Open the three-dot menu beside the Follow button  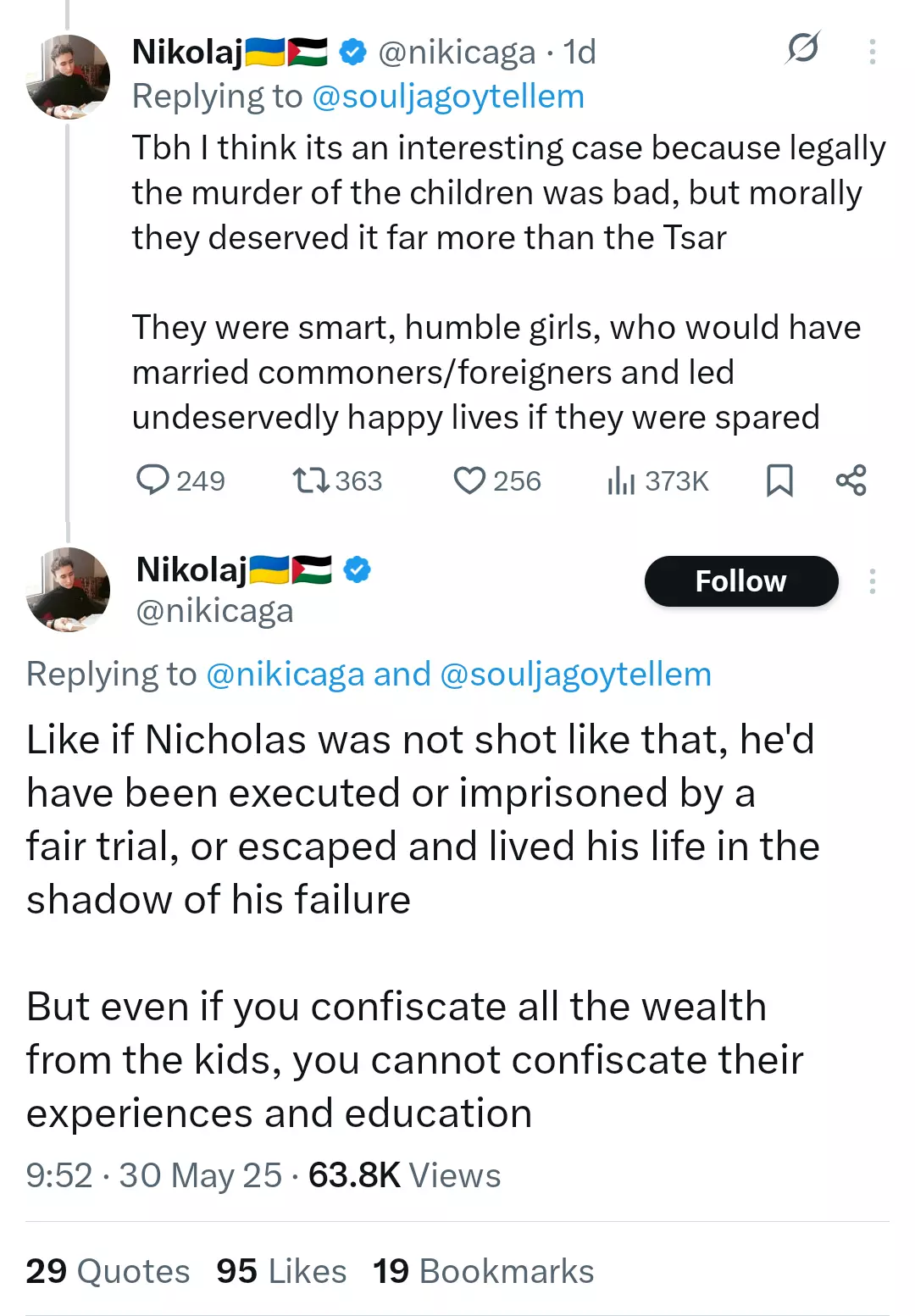pos(872,581)
